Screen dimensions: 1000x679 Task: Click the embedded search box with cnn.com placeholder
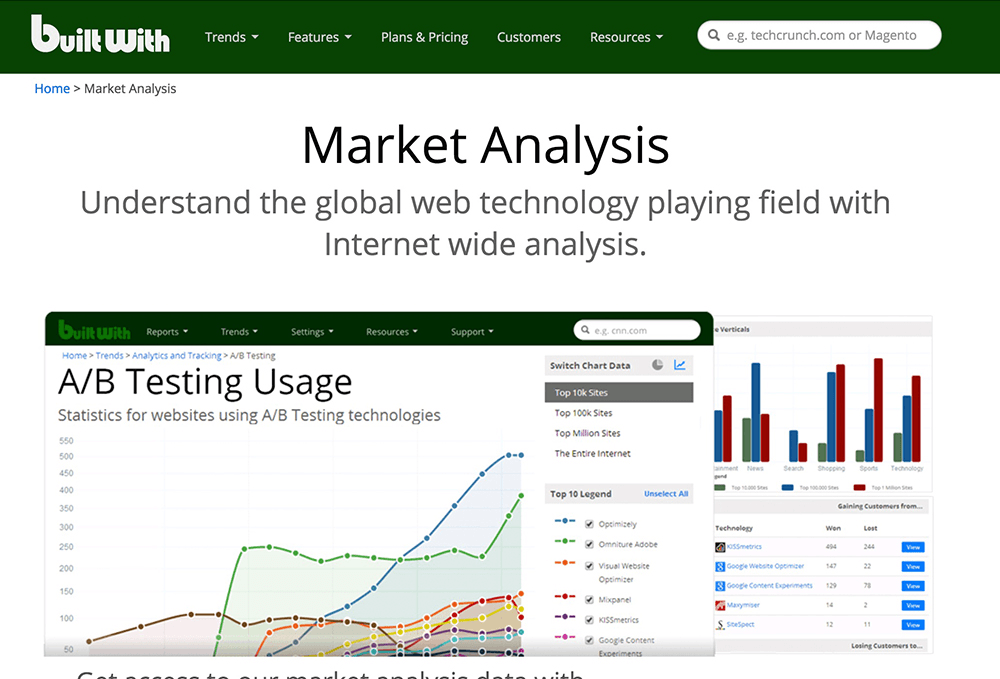click(x=637, y=330)
